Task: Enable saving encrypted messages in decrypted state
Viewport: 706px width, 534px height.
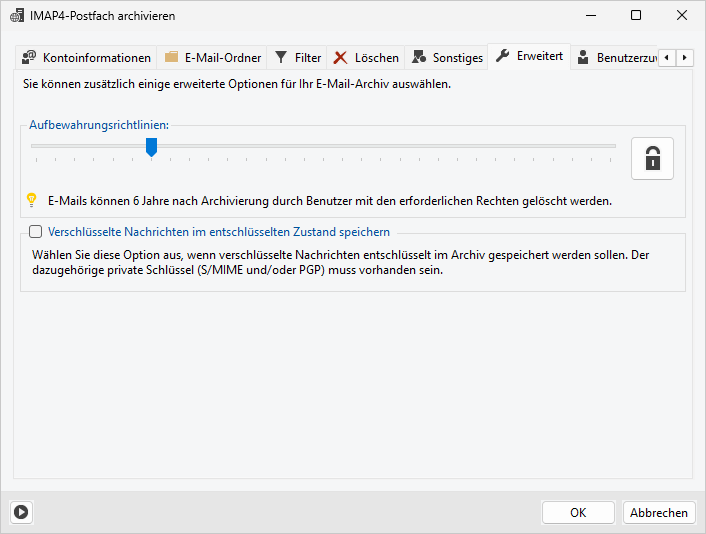Action: click(36, 232)
